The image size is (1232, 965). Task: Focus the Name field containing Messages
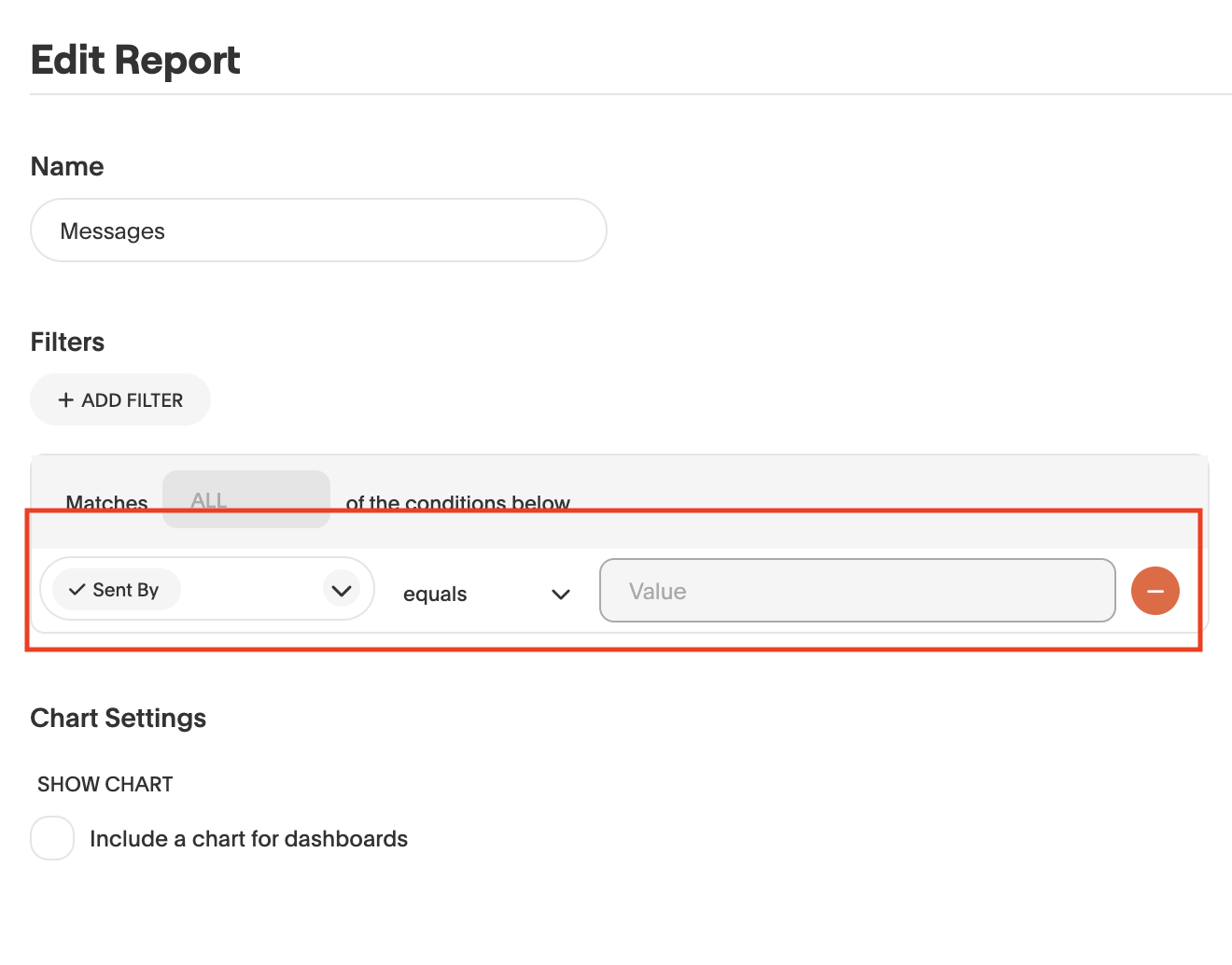pyautogui.click(x=318, y=231)
